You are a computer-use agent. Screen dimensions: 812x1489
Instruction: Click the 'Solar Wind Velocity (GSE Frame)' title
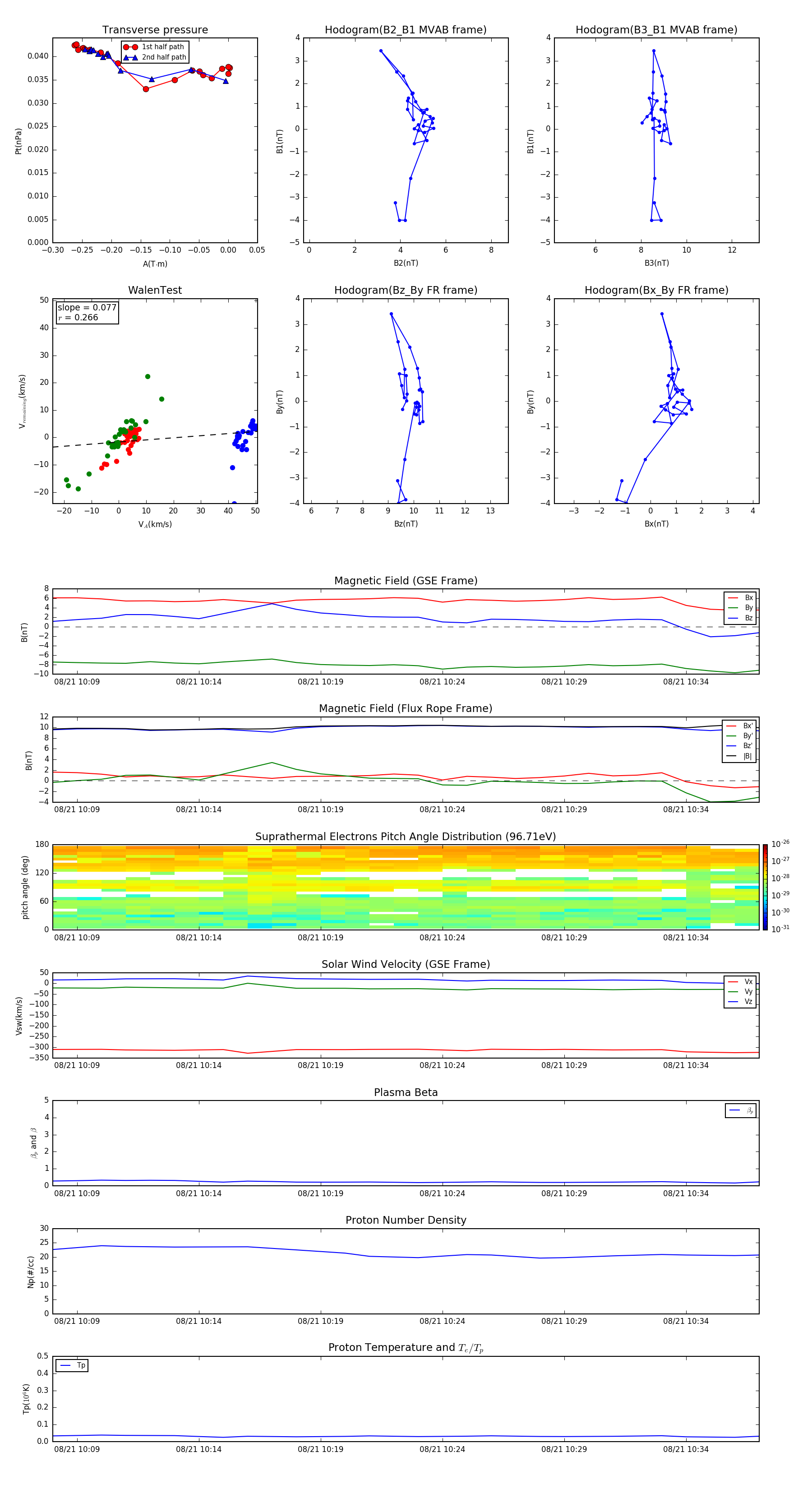click(406, 964)
